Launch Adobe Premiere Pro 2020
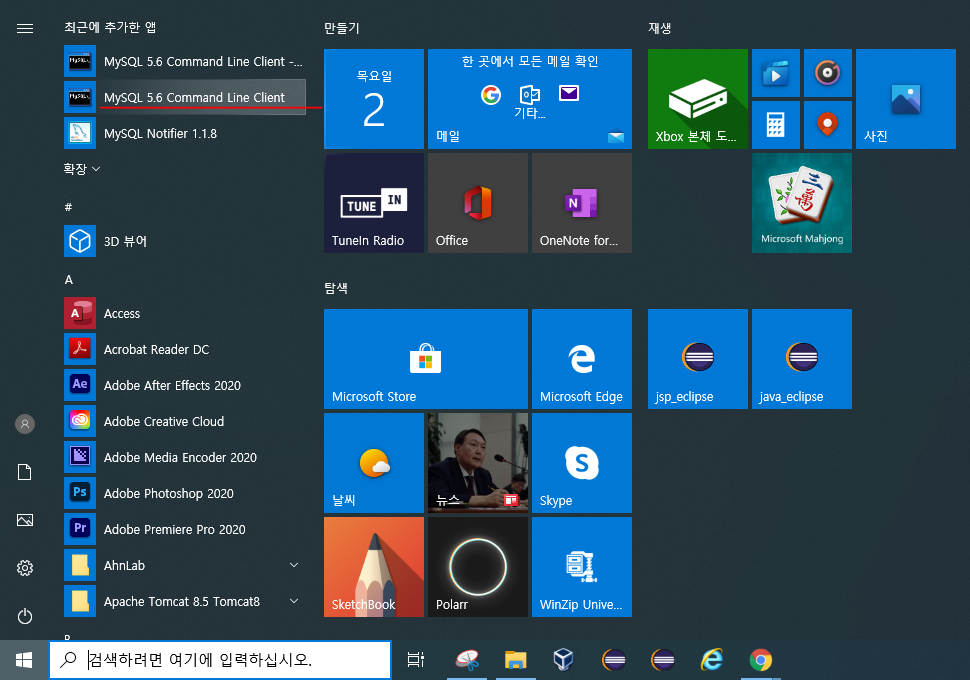 pos(184,529)
